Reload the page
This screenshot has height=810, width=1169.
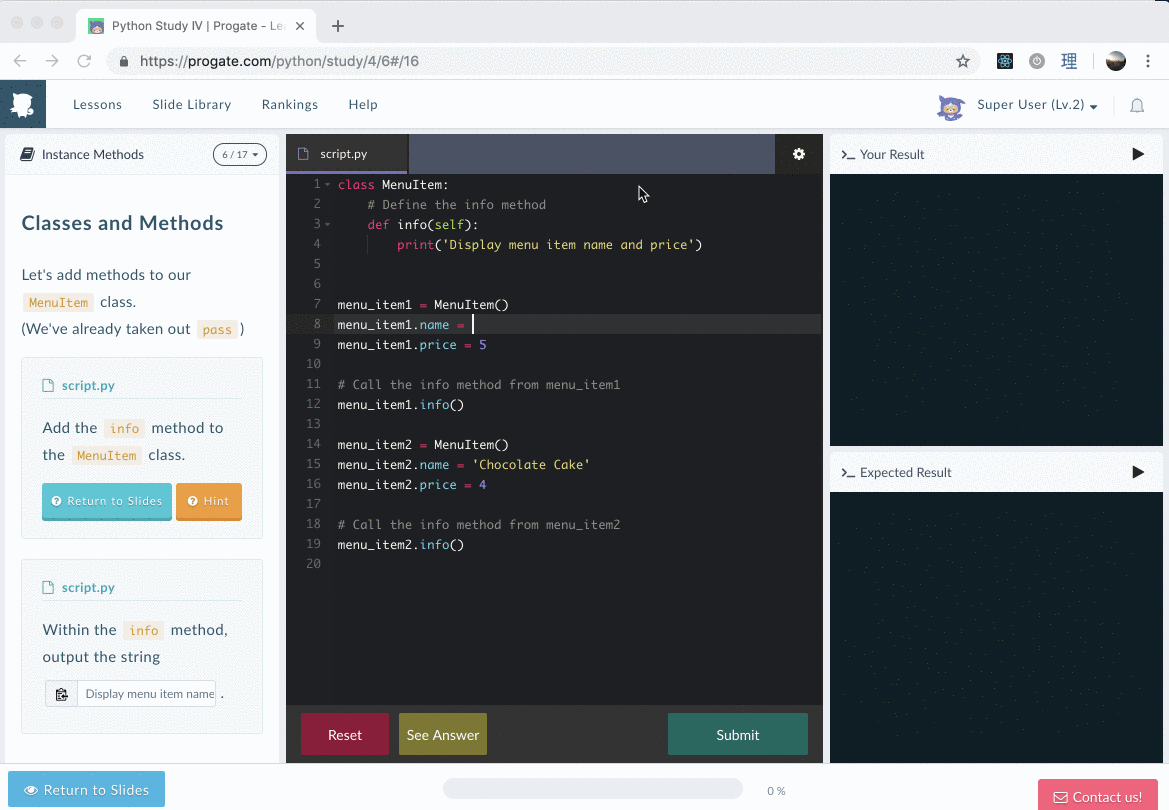point(84,61)
